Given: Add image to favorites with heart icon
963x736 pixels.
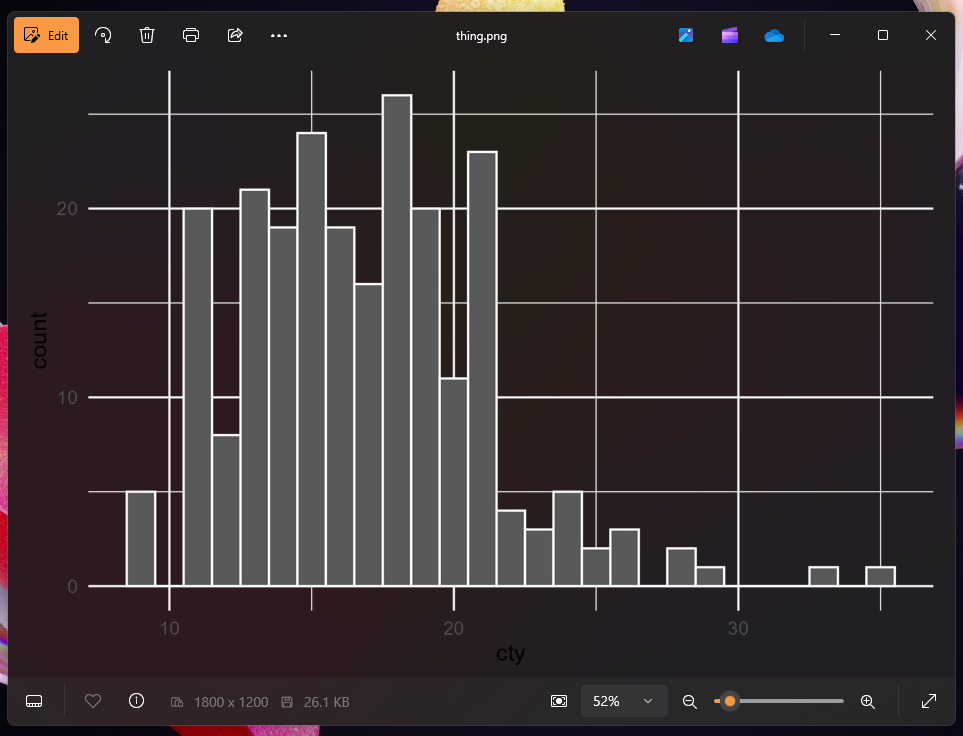Looking at the screenshot, I should (93, 701).
